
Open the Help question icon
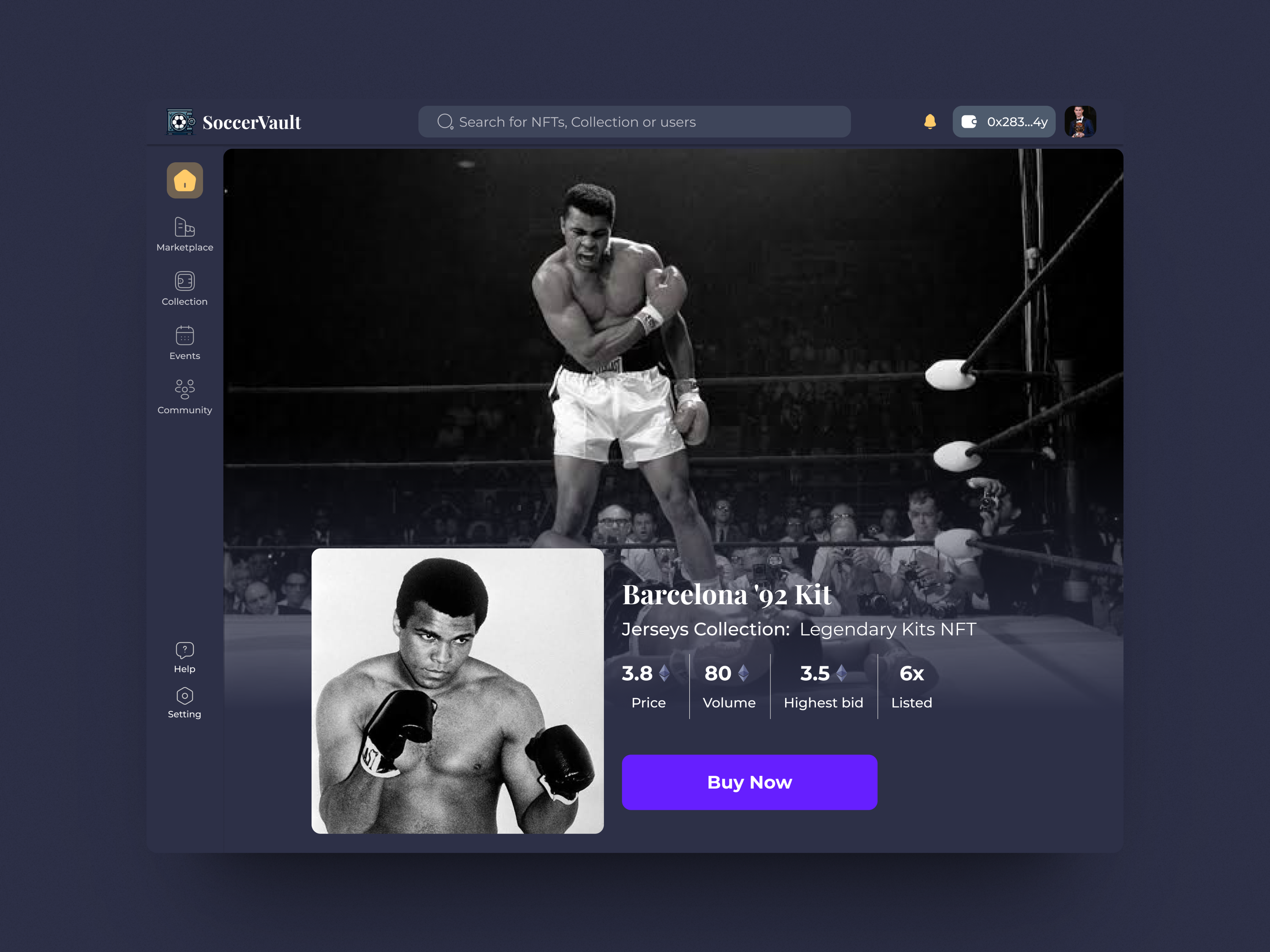[x=184, y=650]
